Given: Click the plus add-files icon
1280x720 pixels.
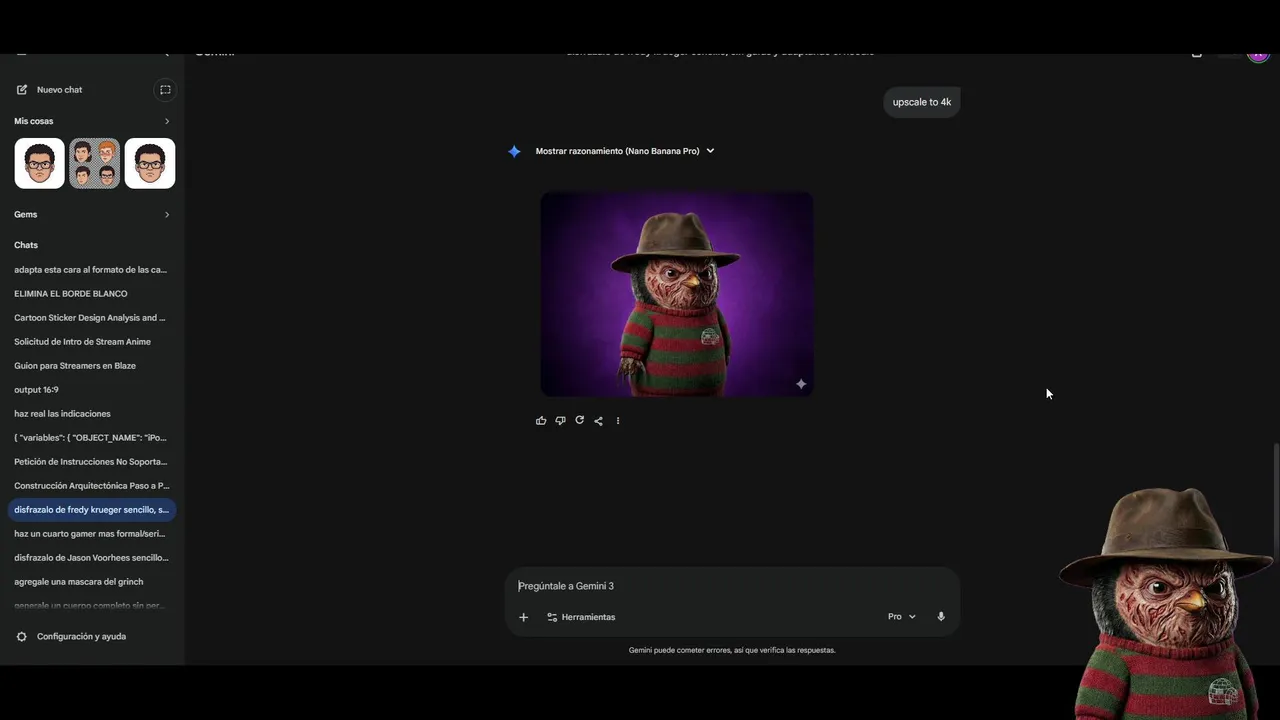Looking at the screenshot, I should [x=523, y=617].
